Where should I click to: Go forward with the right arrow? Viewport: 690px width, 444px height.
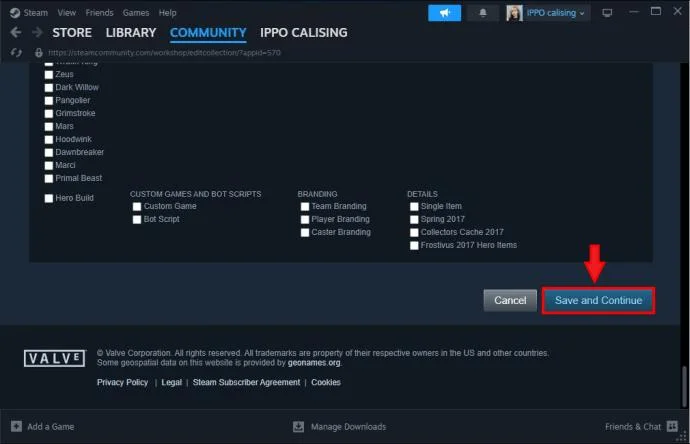point(37,32)
